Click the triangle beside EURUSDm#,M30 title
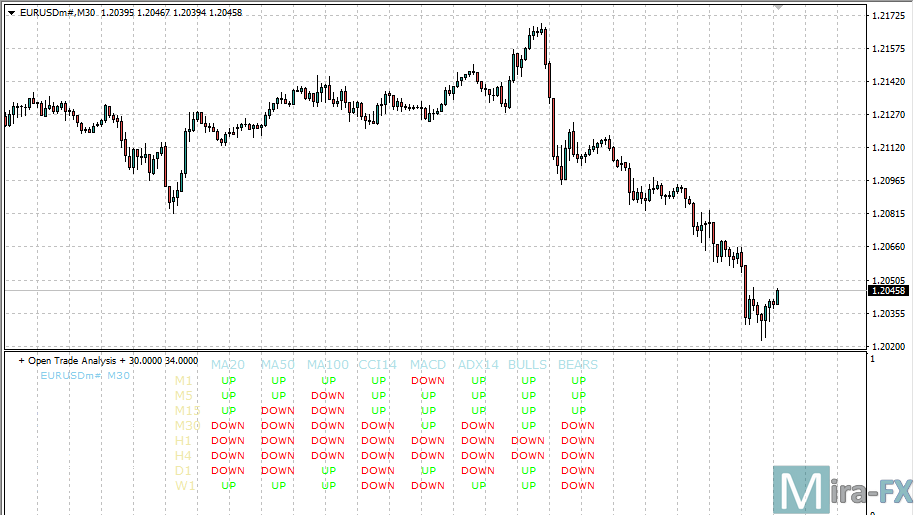 11,10
